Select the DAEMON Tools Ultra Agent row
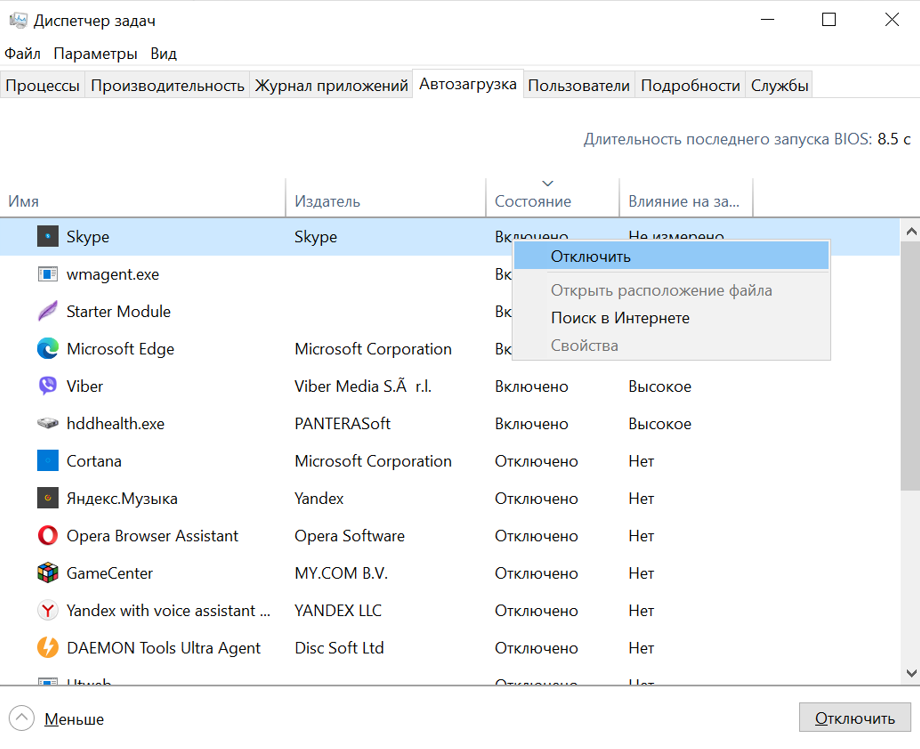920x749 pixels. (449, 648)
